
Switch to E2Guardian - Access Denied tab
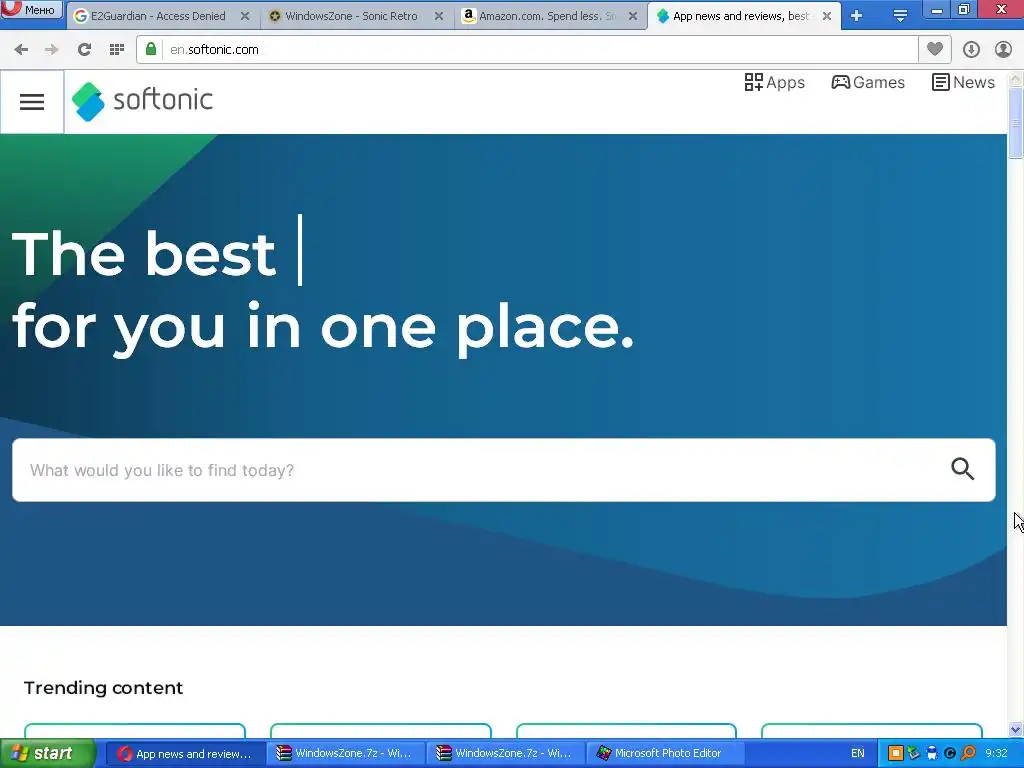(x=159, y=16)
